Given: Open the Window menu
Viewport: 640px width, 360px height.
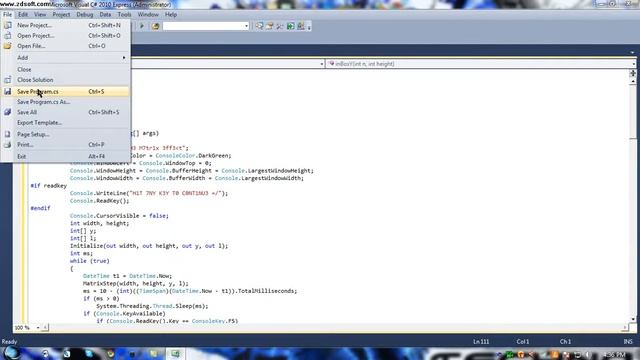Looking at the screenshot, I should pos(148,14).
